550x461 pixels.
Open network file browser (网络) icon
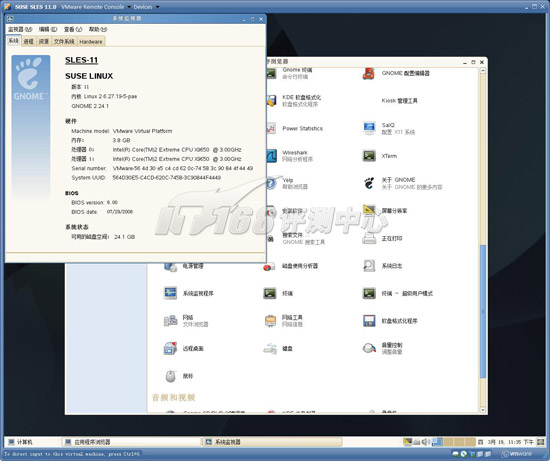click(170, 321)
